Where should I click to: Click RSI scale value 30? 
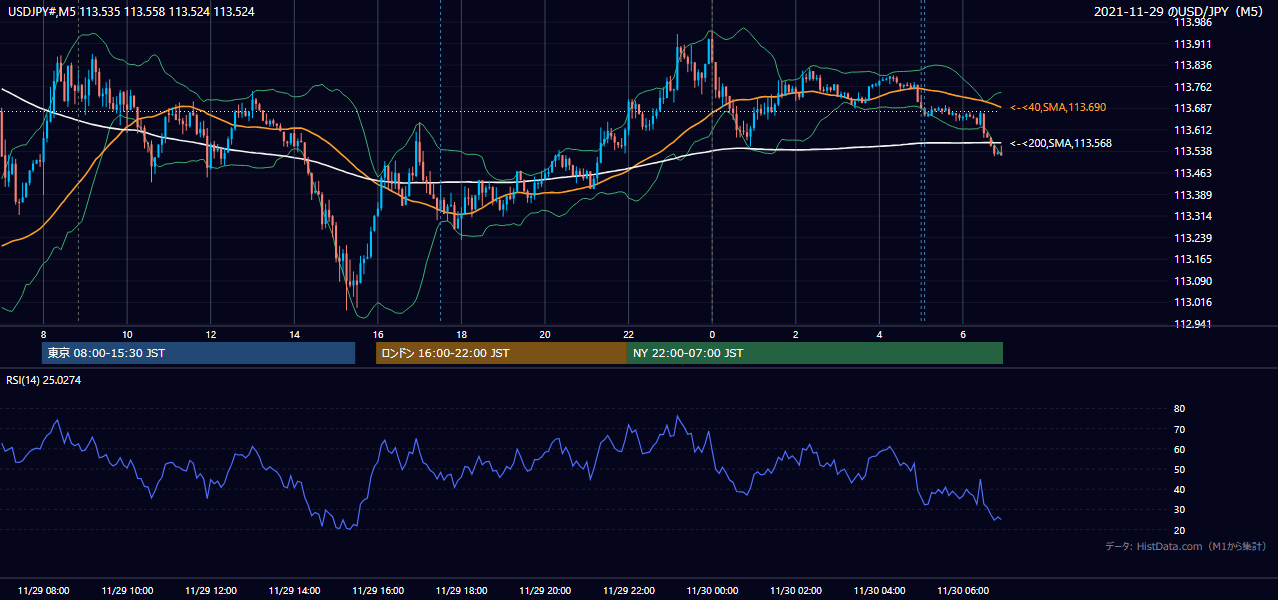1179,510
